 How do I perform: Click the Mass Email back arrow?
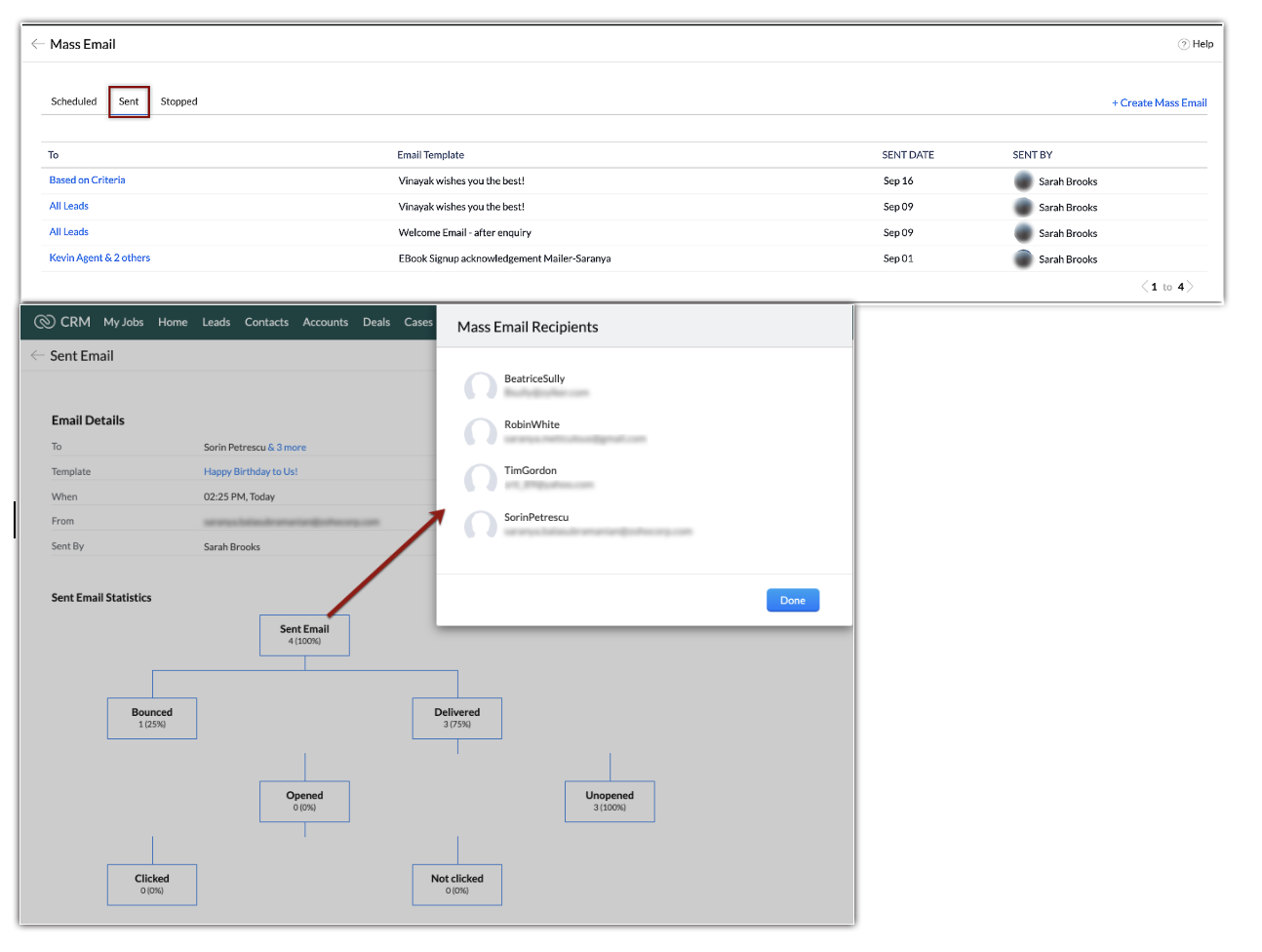click(x=37, y=44)
